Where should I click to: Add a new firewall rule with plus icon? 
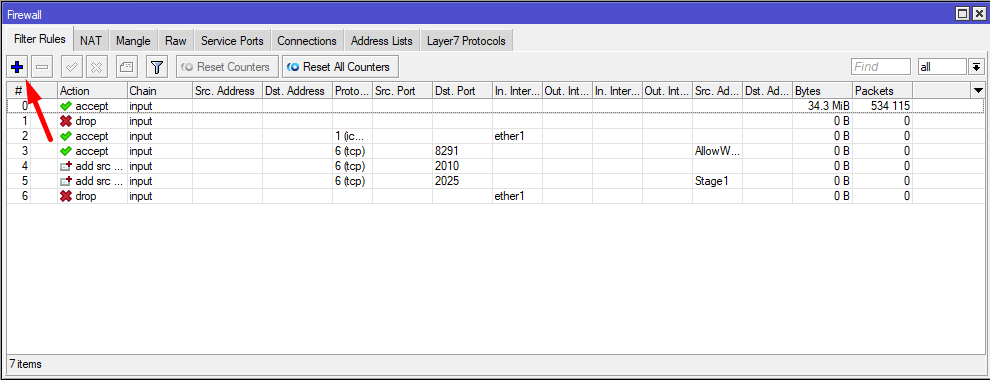click(x=17, y=66)
